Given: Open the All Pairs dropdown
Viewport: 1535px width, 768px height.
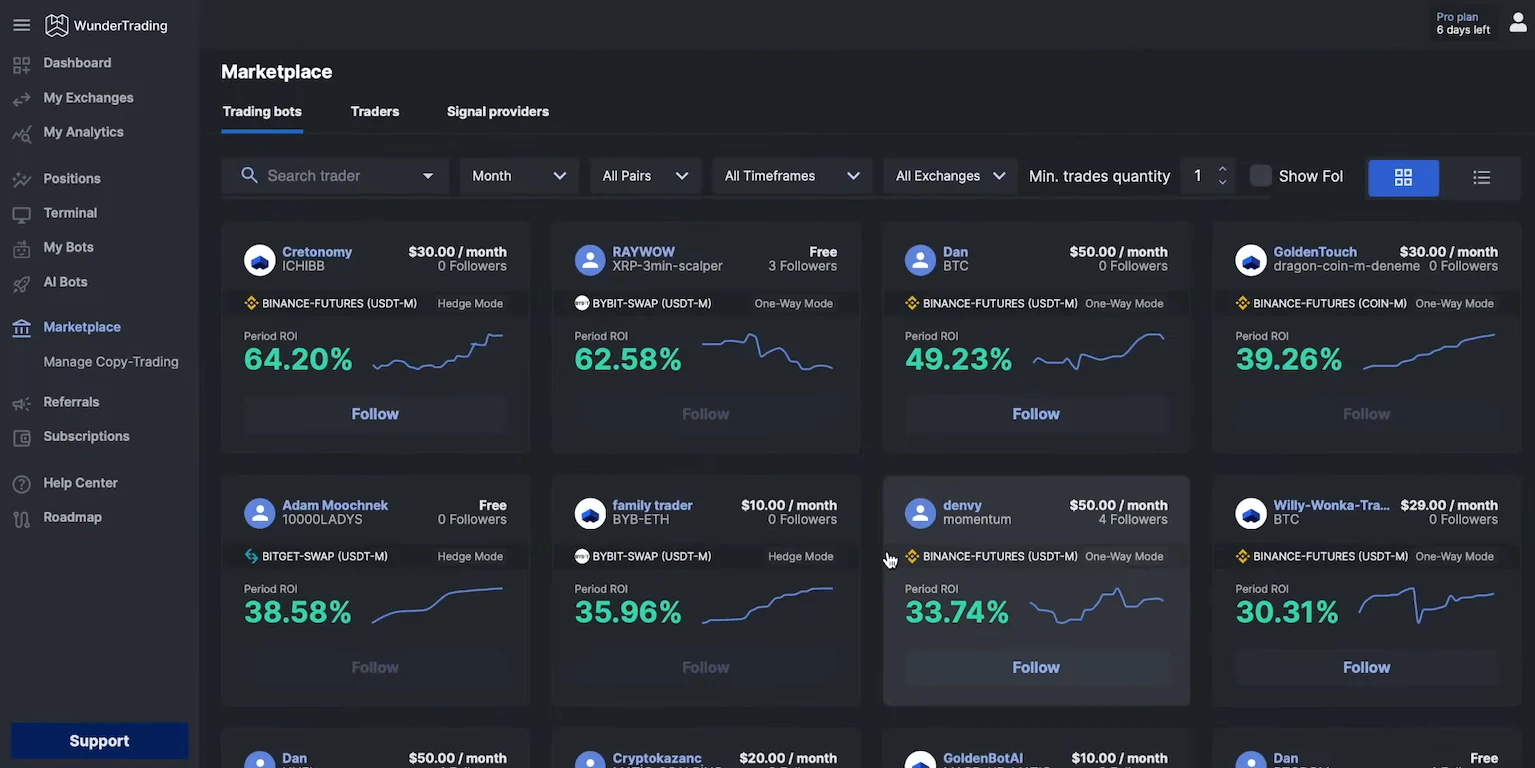Looking at the screenshot, I should click(645, 176).
